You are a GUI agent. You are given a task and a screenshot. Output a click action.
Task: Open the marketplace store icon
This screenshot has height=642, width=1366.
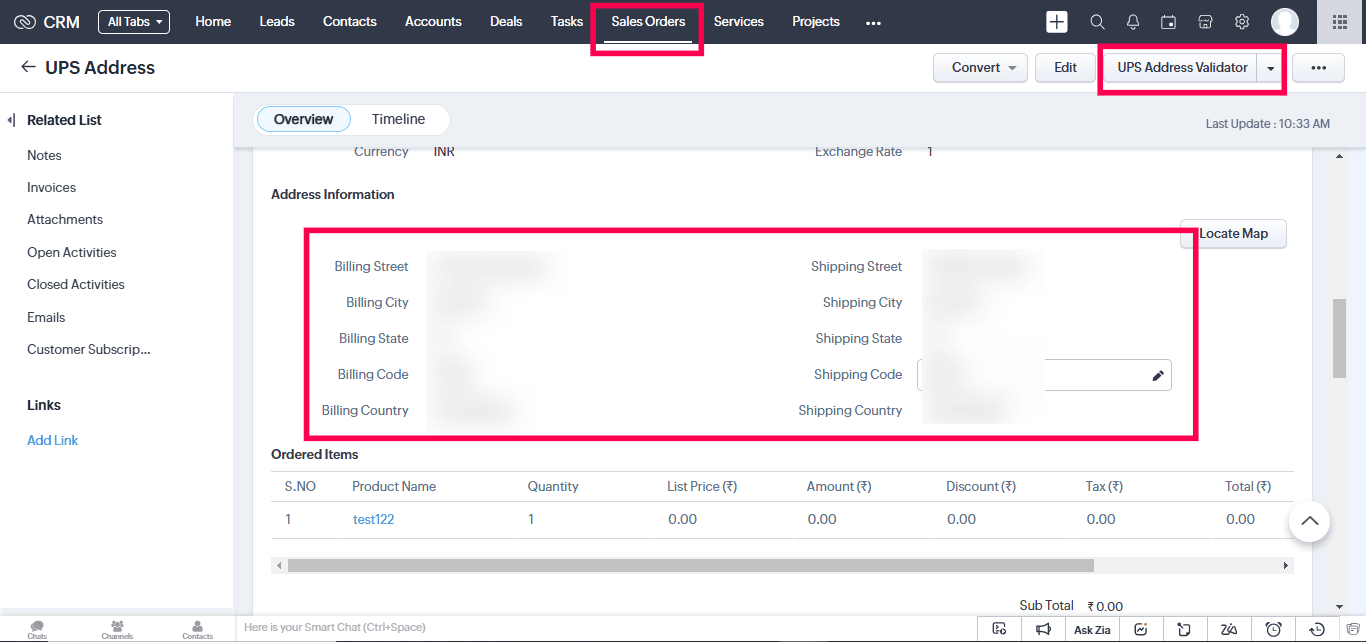point(1205,22)
